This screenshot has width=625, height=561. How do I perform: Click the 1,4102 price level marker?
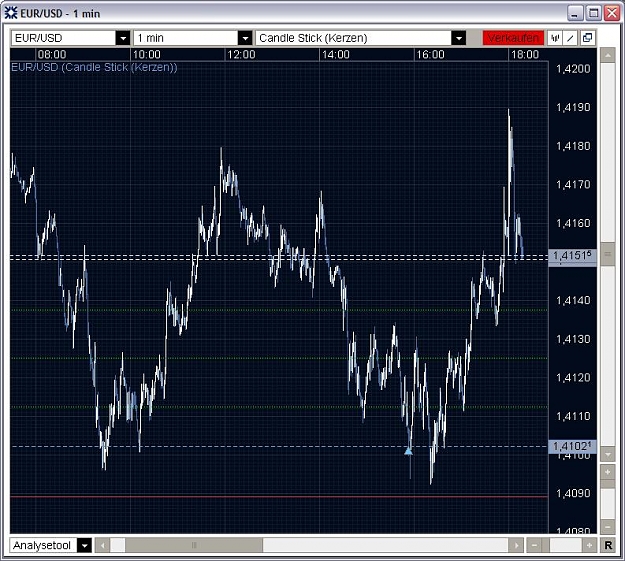[572, 446]
